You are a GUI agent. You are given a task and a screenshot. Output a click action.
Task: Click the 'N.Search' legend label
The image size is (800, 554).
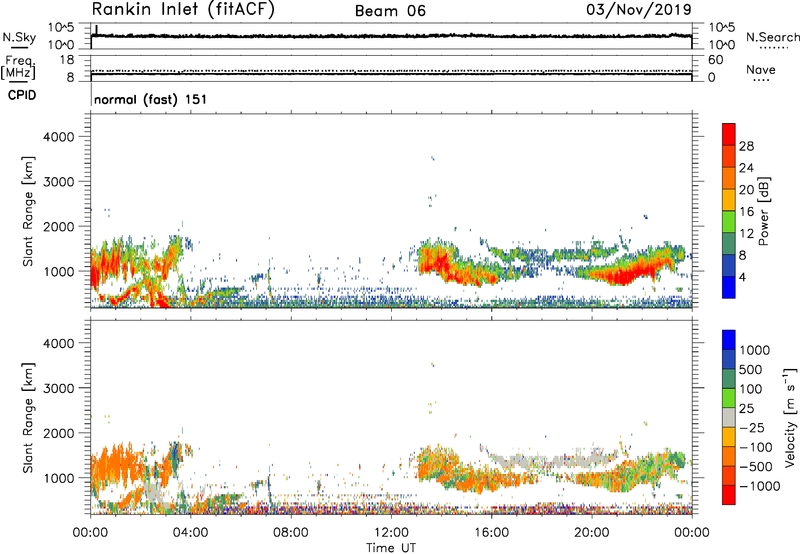pyautogui.click(x=772, y=37)
